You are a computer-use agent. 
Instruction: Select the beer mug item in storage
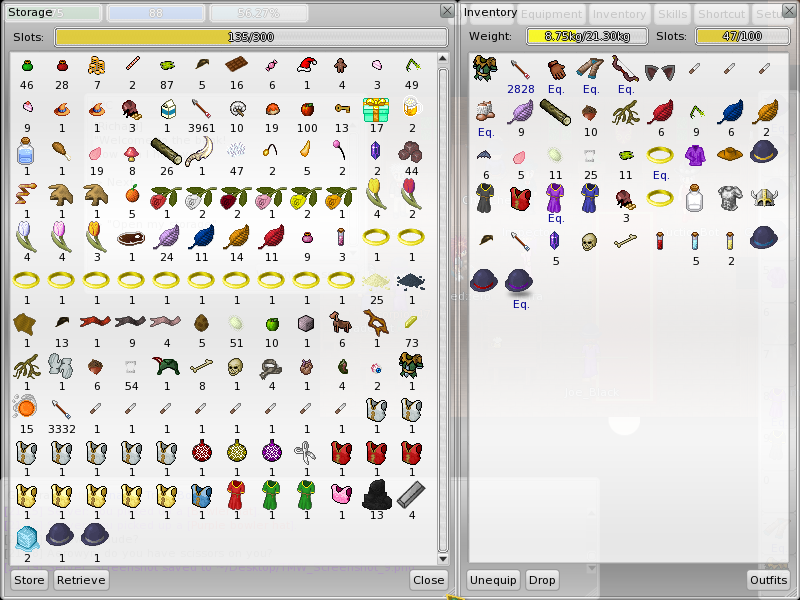click(411, 107)
